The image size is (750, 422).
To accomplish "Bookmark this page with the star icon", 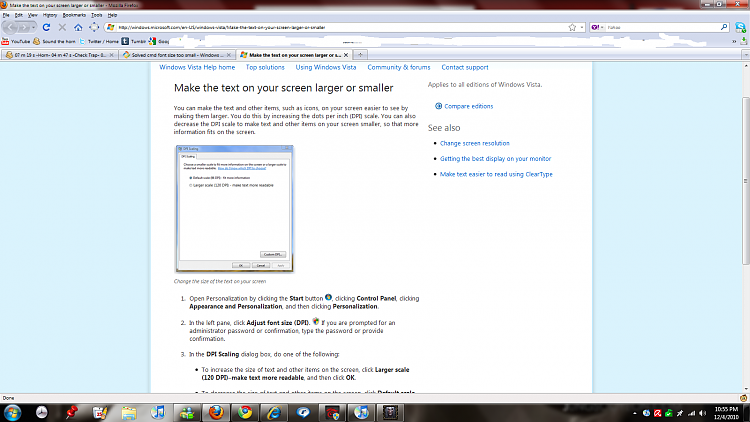I will pos(572,27).
